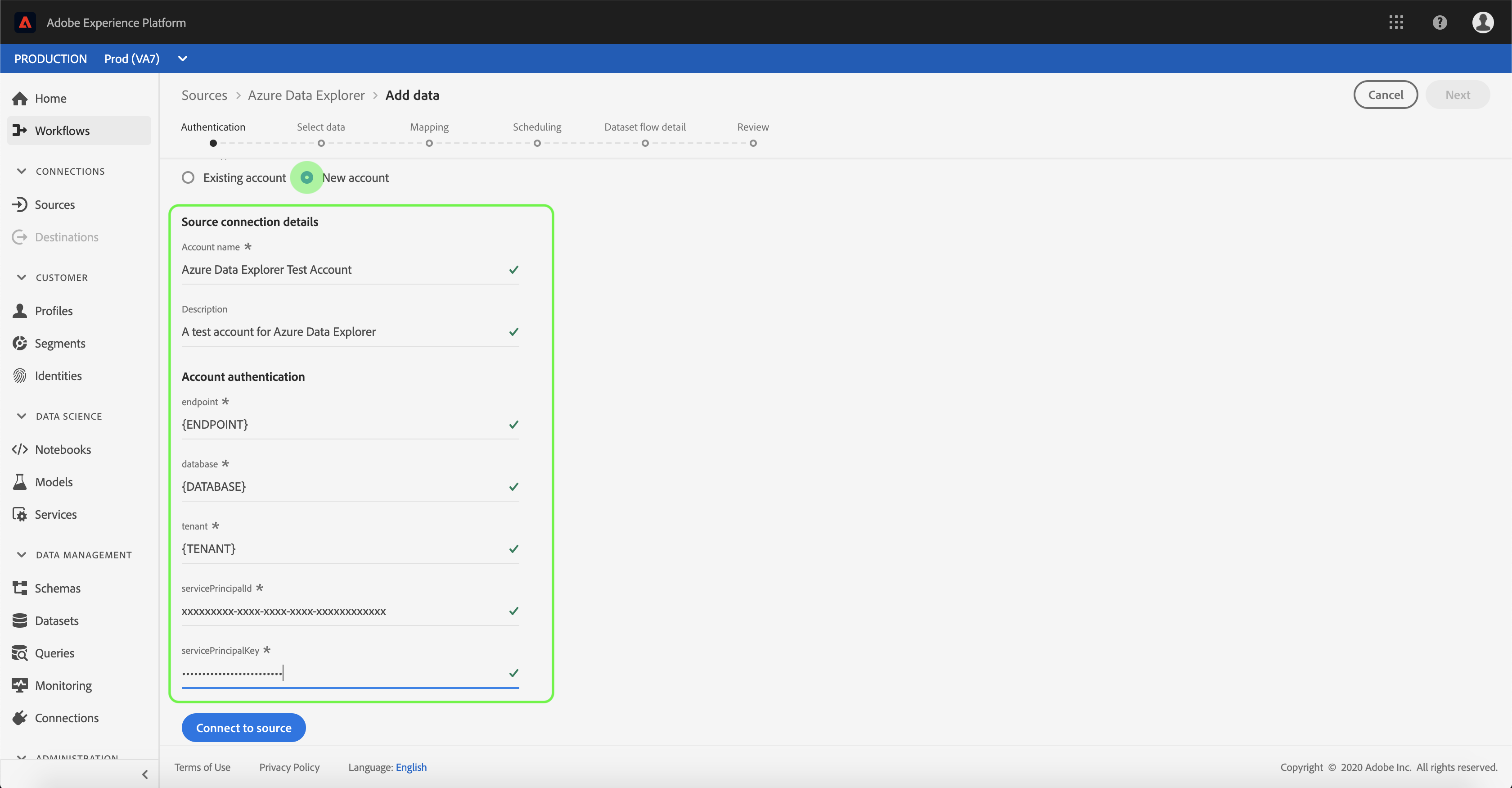The image size is (1512, 788).
Task: Open Monitoring in the sidebar
Action: (63, 685)
